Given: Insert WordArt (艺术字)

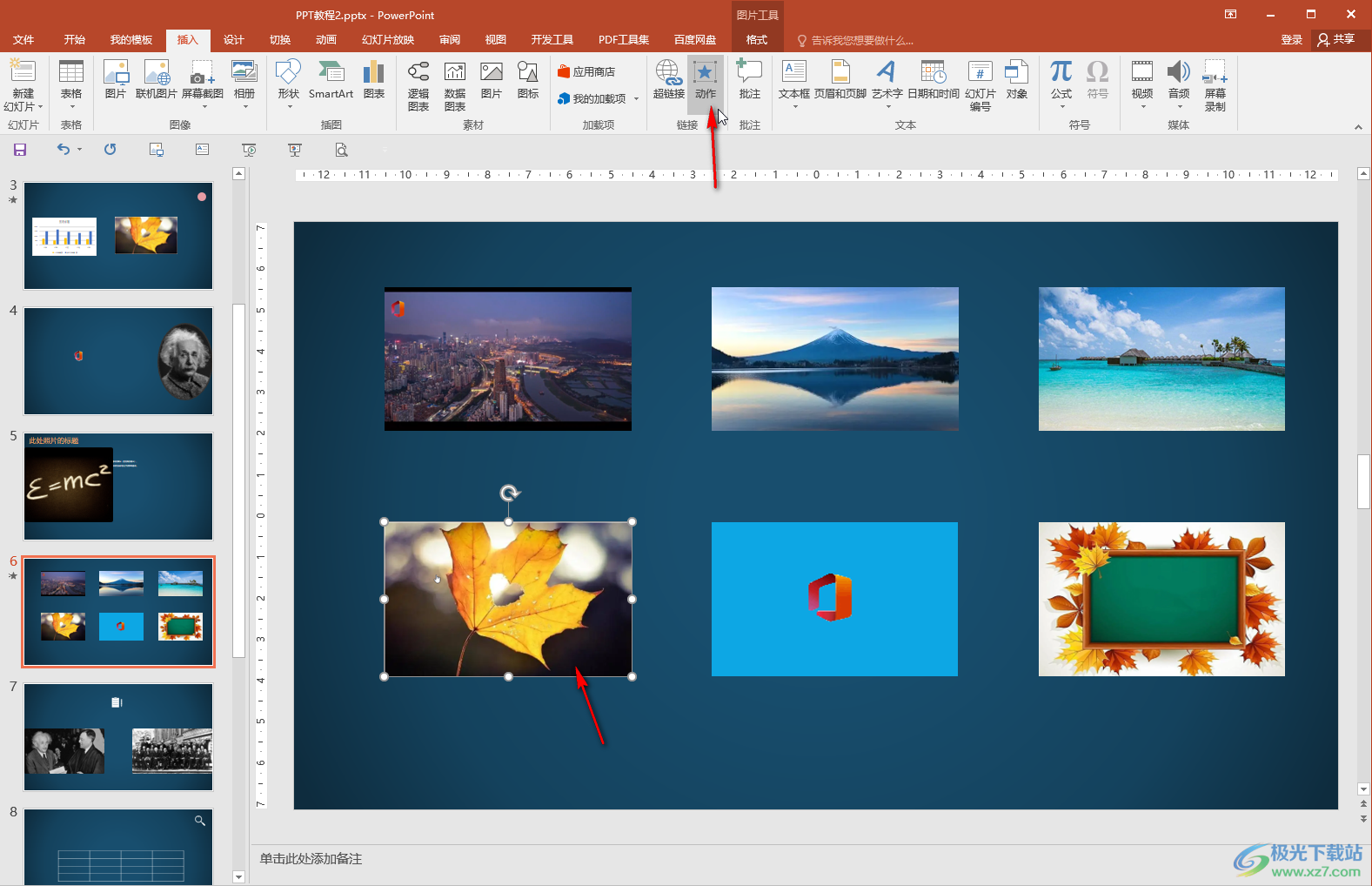Looking at the screenshot, I should pos(887,84).
